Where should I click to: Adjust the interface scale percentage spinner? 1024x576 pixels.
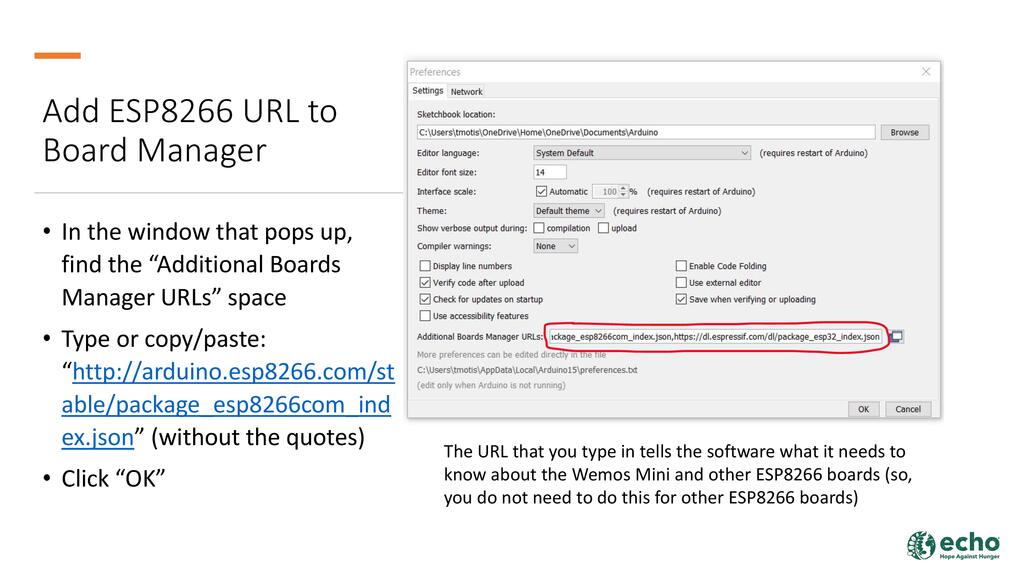(624, 191)
